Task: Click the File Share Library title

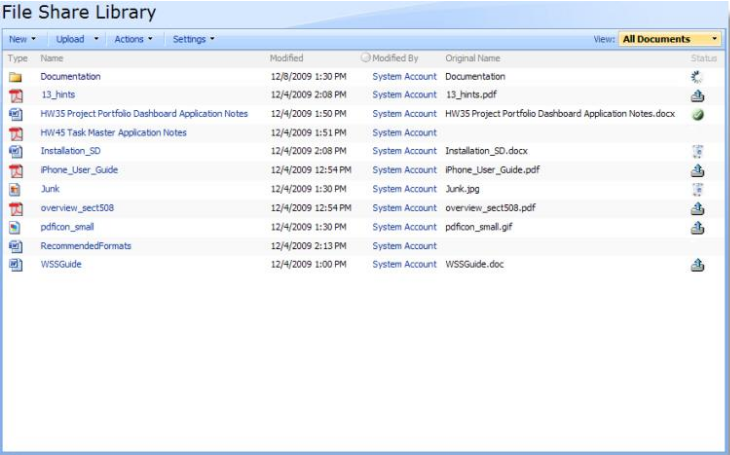Action: coord(79,12)
